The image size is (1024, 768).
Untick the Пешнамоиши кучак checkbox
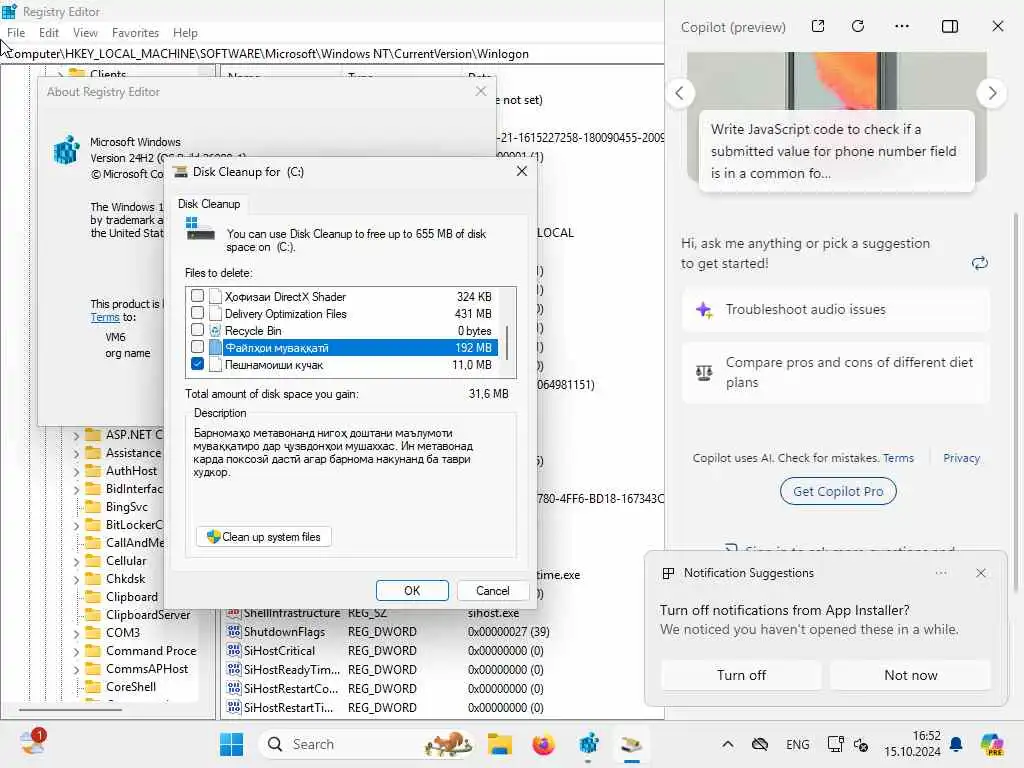coord(197,364)
